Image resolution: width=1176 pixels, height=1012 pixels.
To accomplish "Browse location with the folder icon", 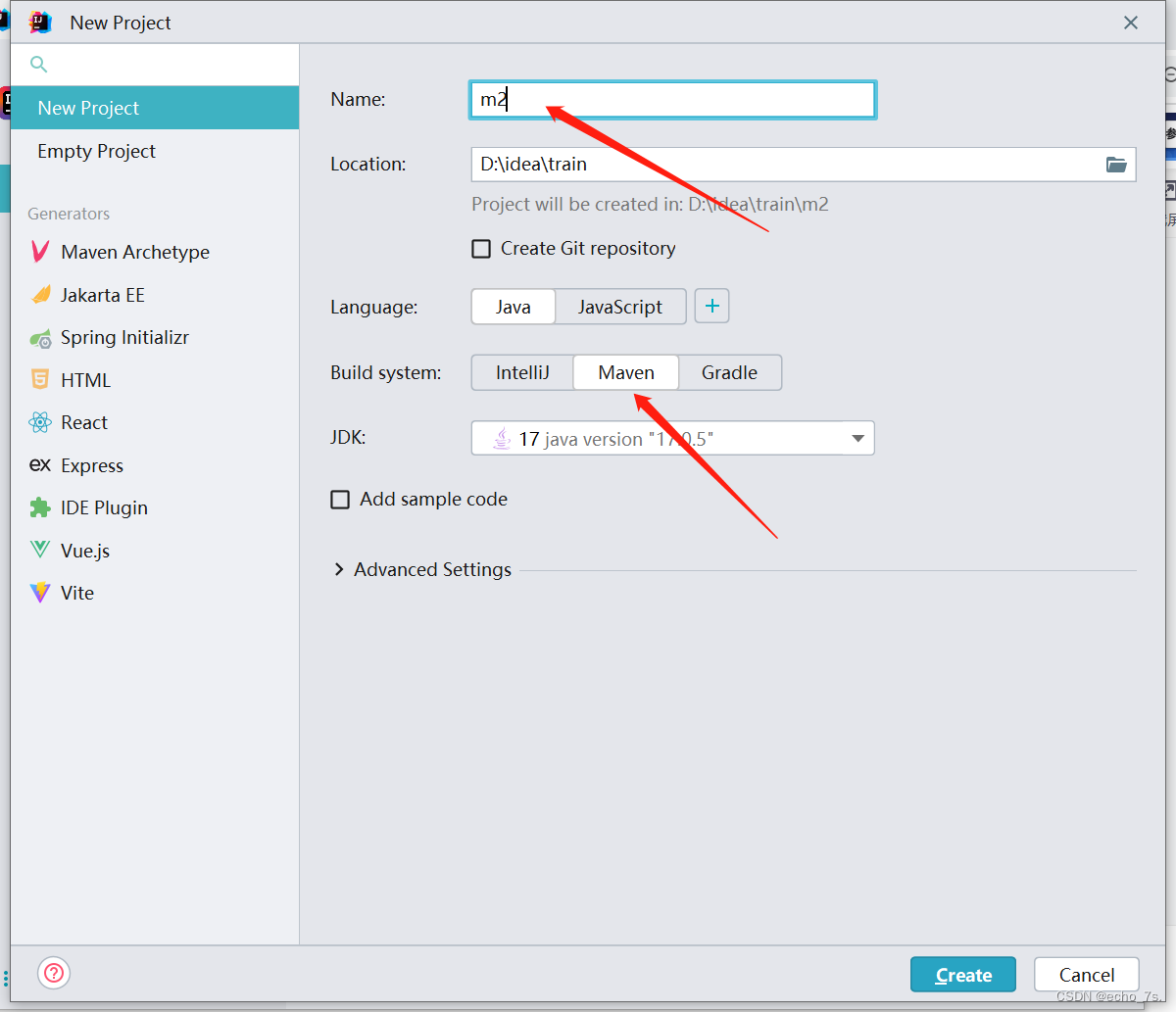I will (1116, 165).
